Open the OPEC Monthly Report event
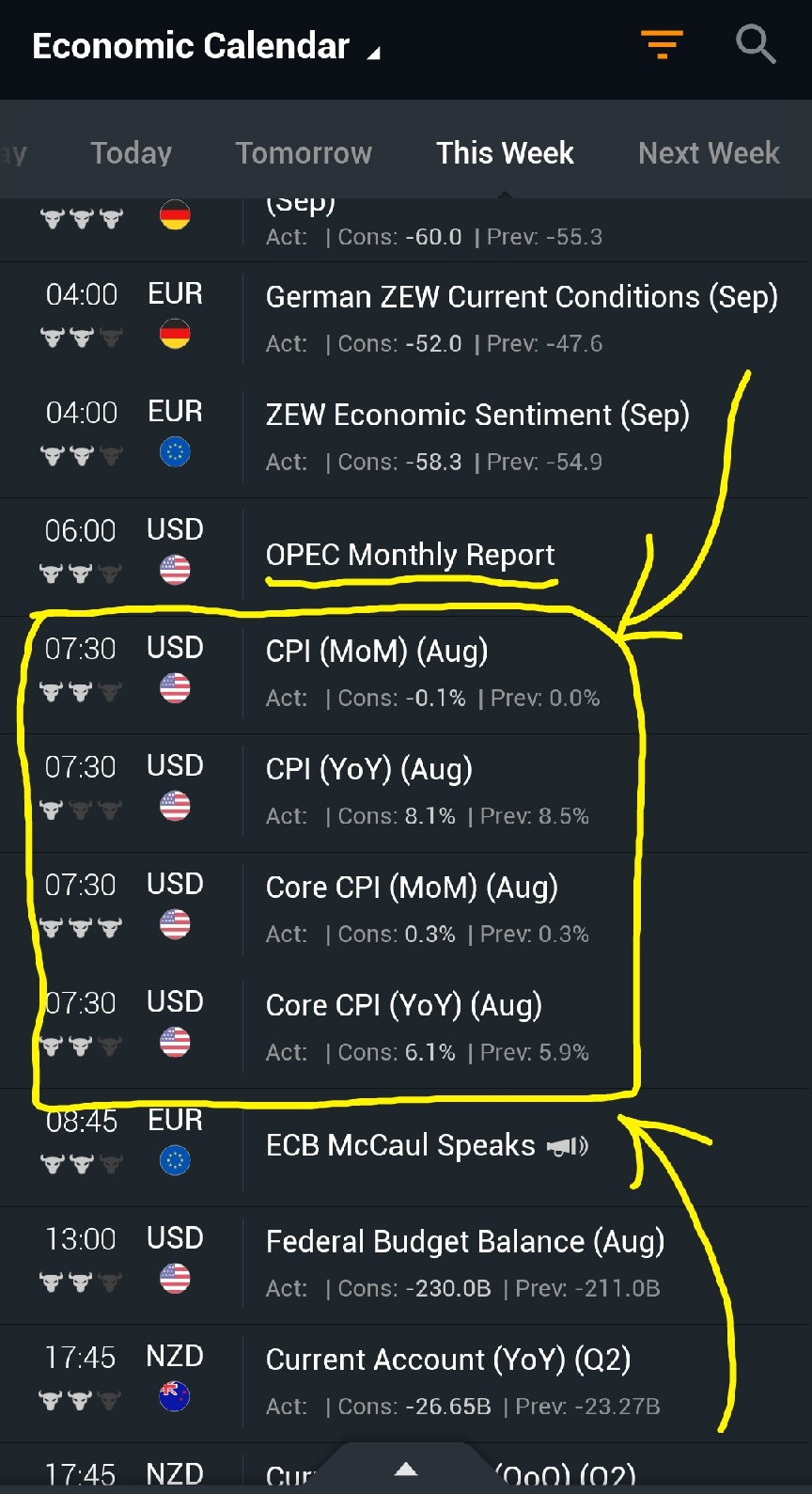 click(411, 555)
